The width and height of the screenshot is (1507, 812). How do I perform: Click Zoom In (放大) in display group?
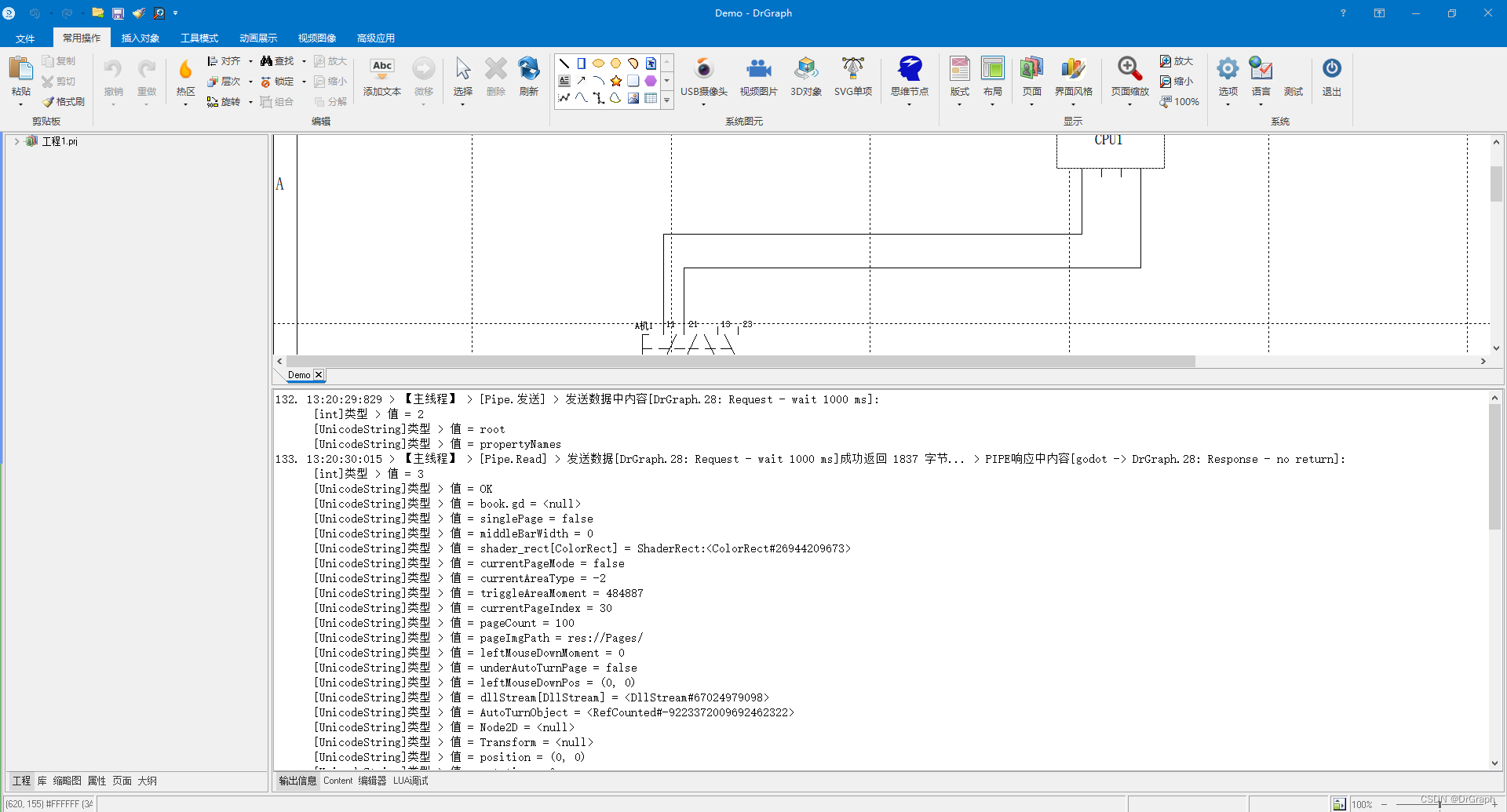coord(1177,61)
